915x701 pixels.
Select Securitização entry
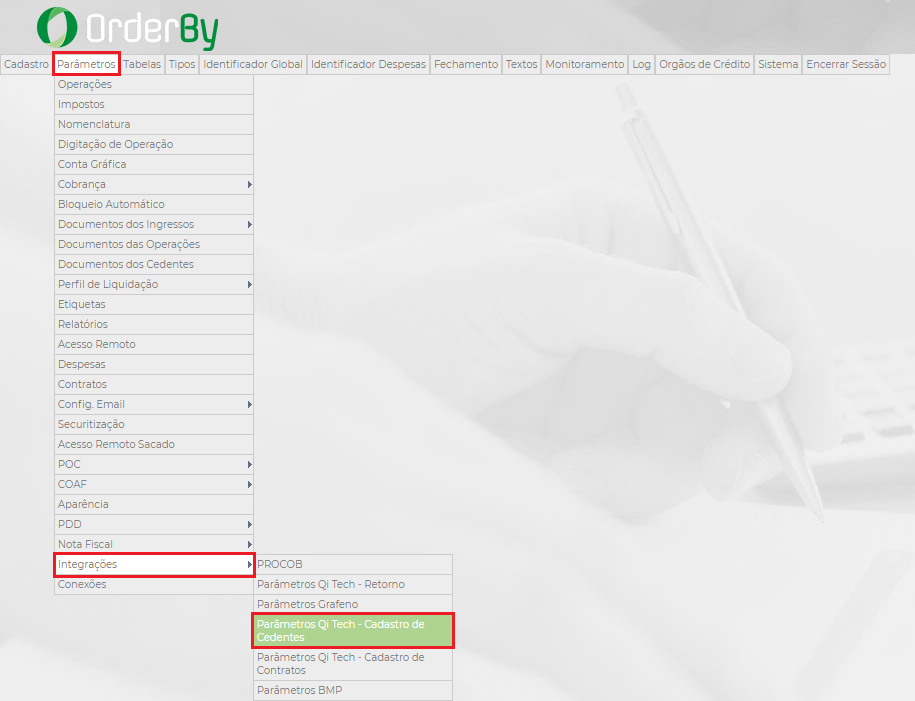click(x=153, y=424)
